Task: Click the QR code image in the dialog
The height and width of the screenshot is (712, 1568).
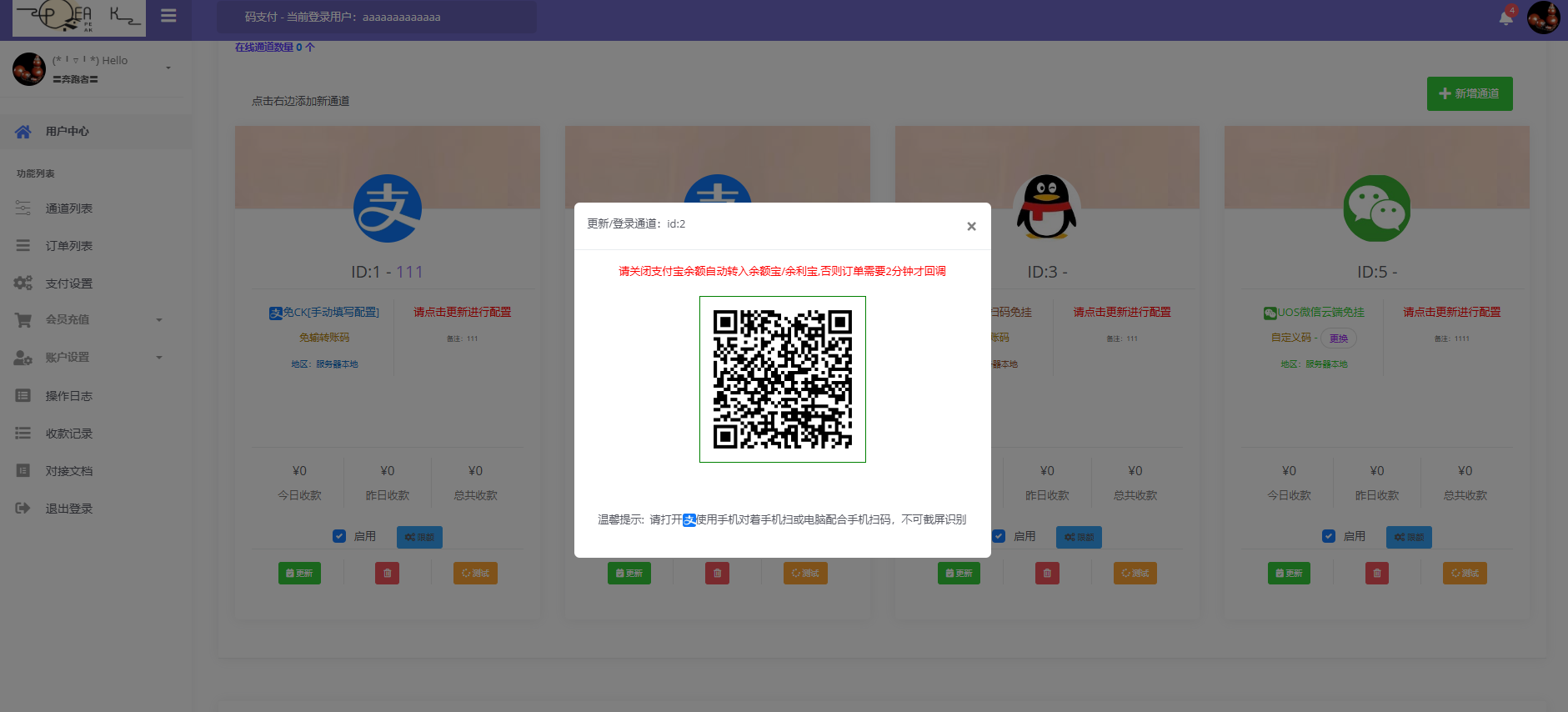Action: (782, 379)
